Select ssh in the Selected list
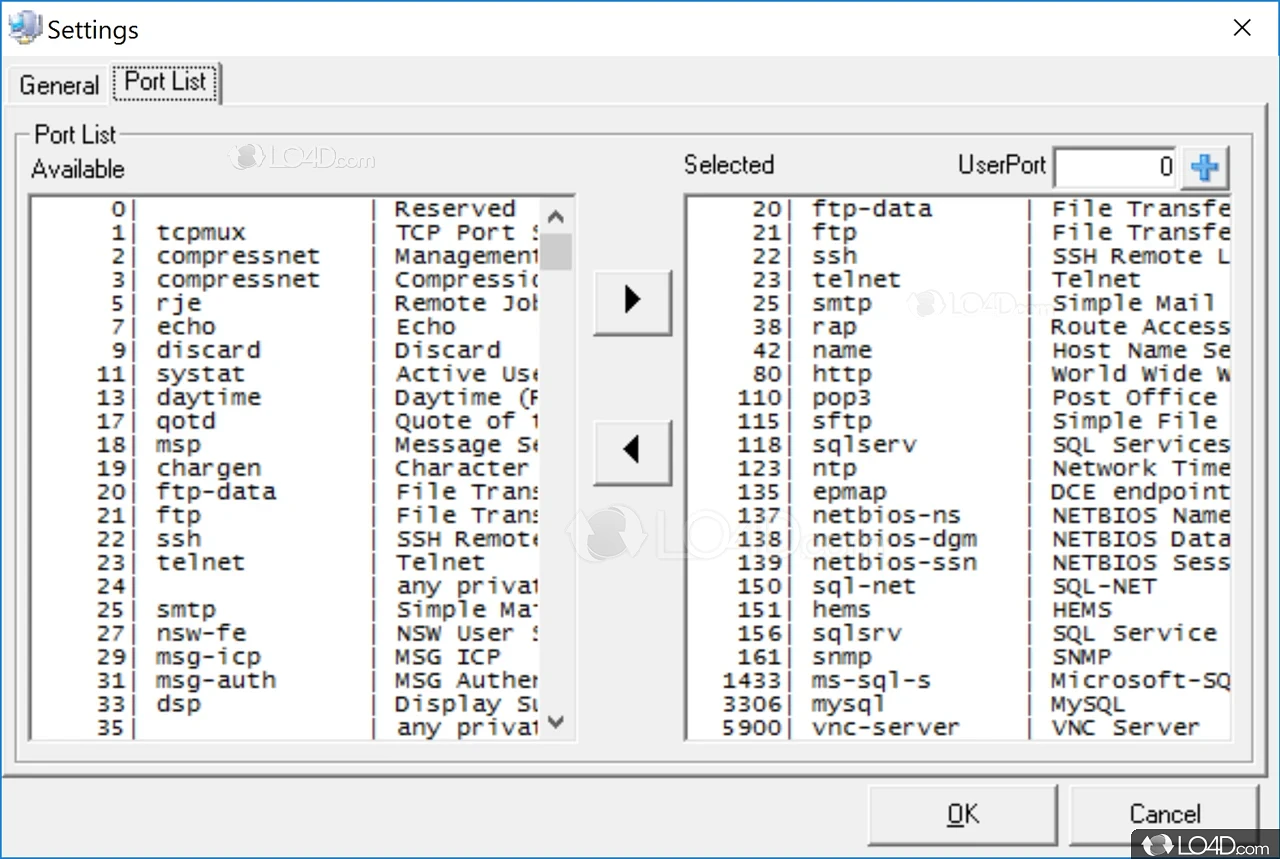1280x859 pixels. [x=958, y=256]
